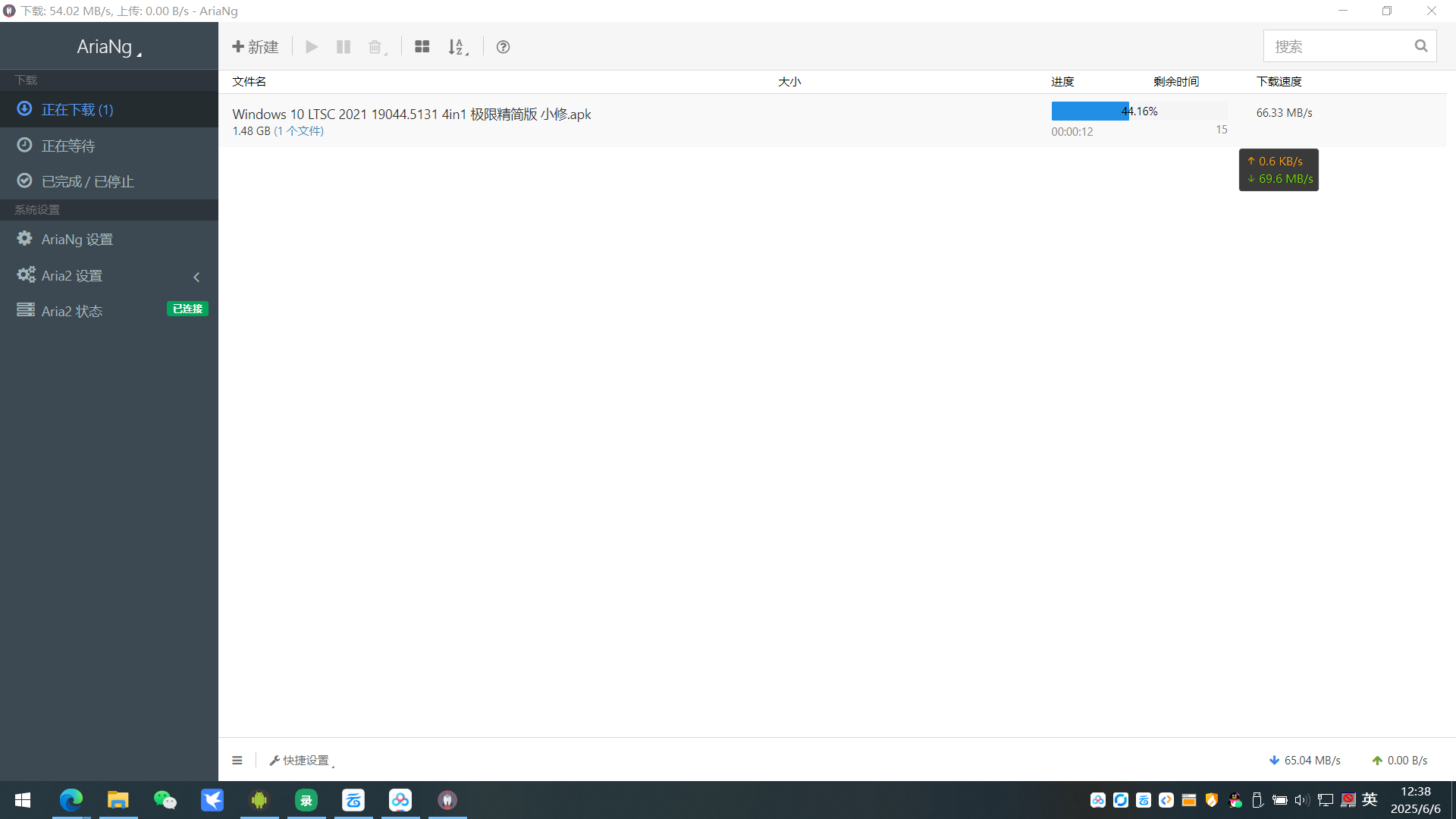Click the USB safely remove tray icon
Image resolution: width=1456 pixels, height=819 pixels.
(x=1257, y=800)
